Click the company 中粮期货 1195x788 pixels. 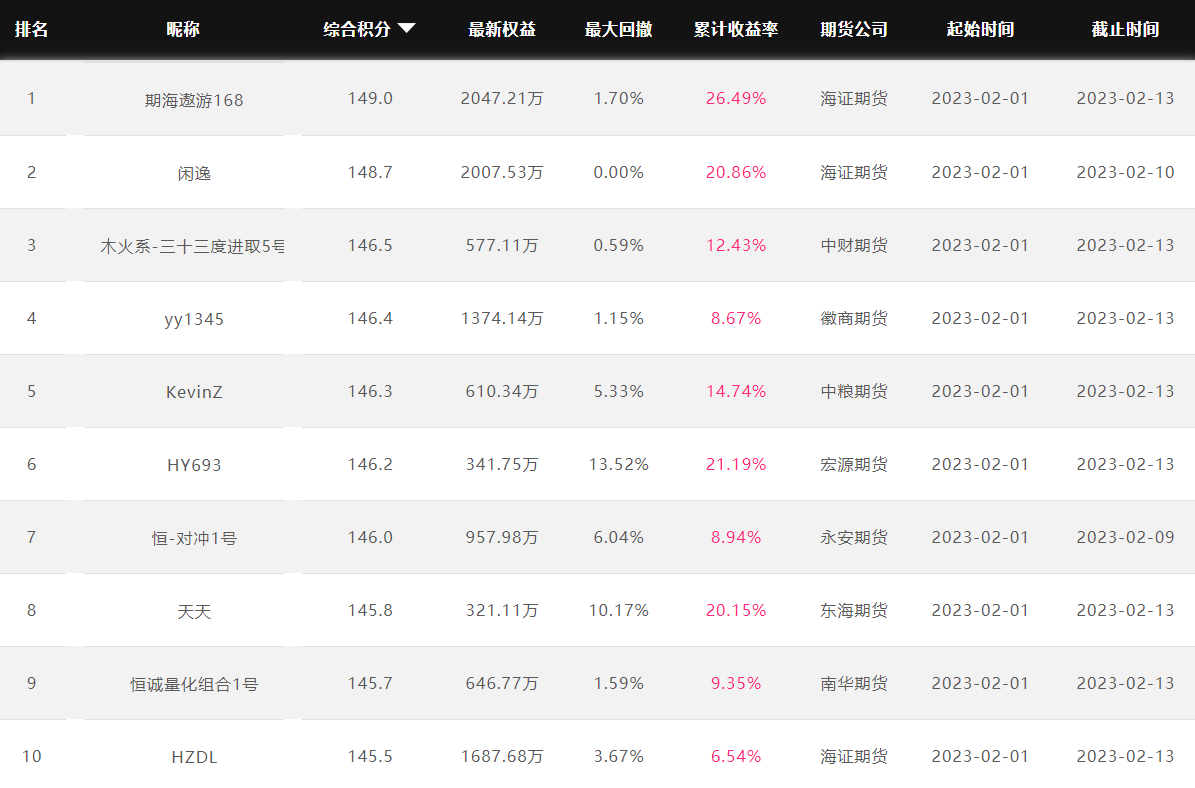point(854,391)
